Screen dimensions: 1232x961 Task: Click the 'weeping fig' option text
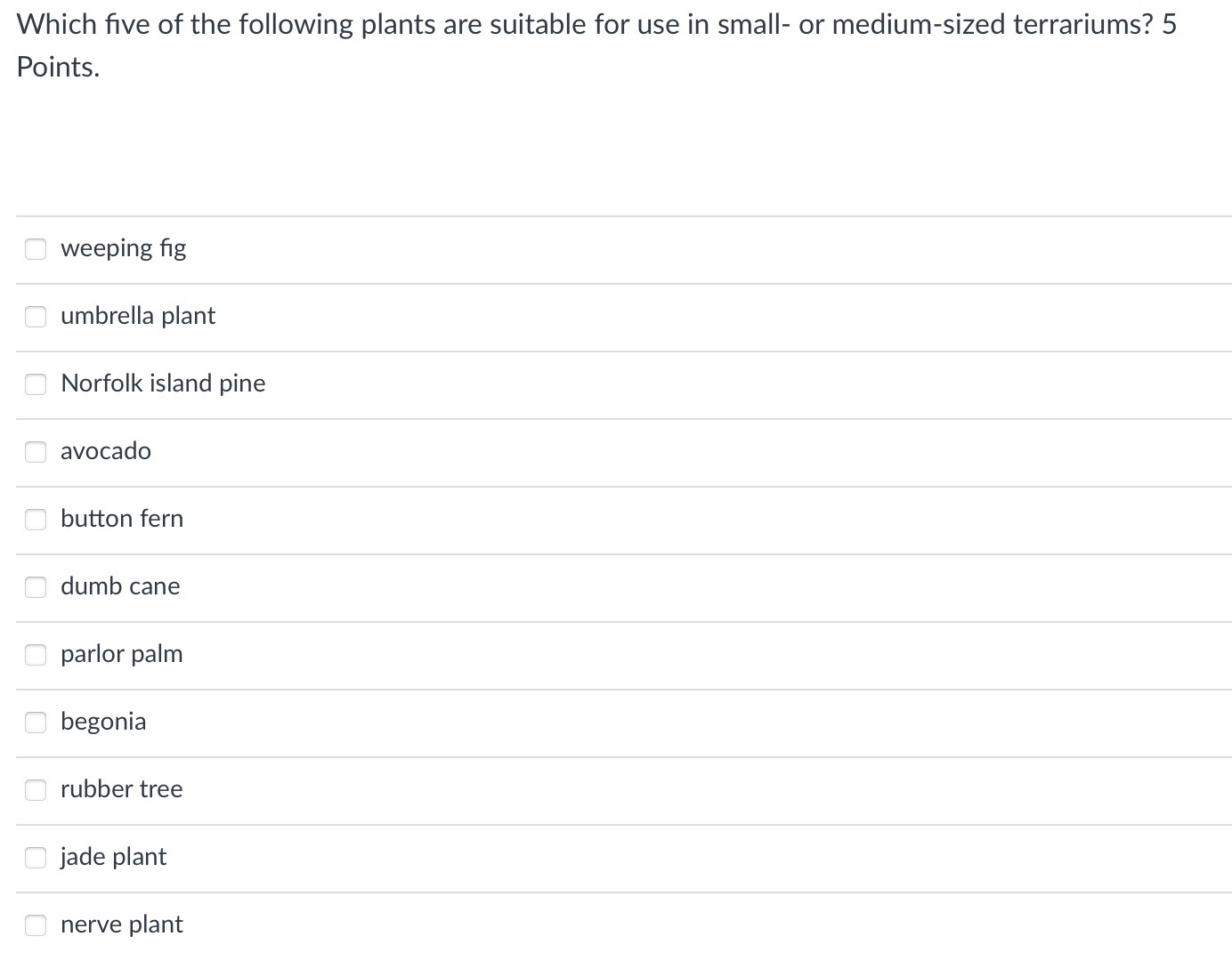tap(124, 247)
